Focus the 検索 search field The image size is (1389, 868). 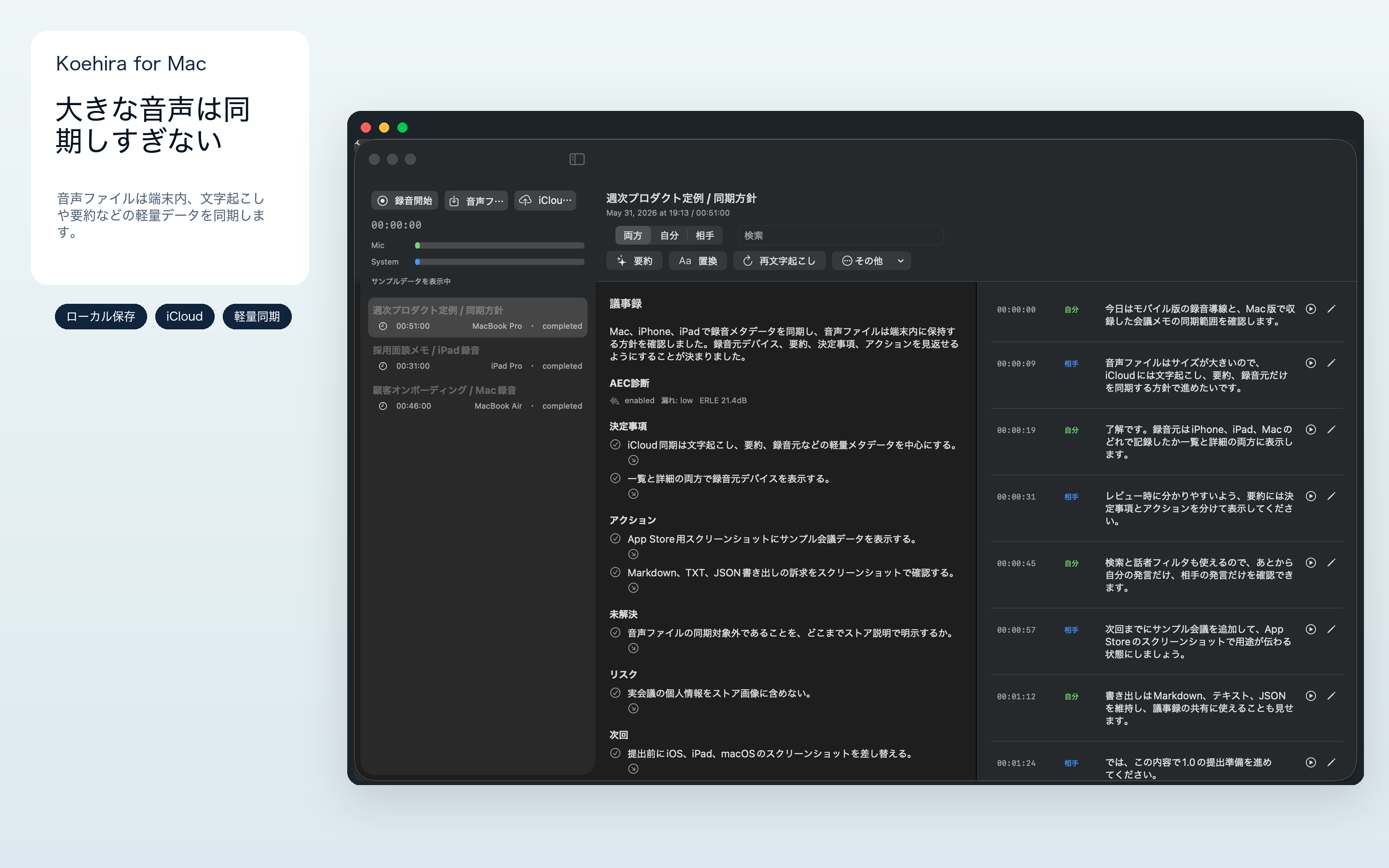(841, 235)
